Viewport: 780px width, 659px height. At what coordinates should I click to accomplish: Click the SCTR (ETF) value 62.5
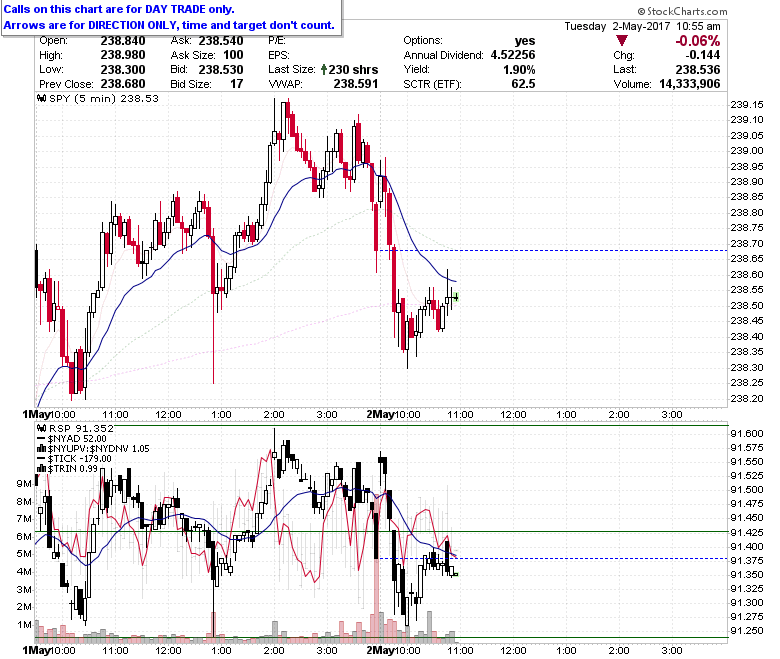pyautogui.click(x=523, y=84)
